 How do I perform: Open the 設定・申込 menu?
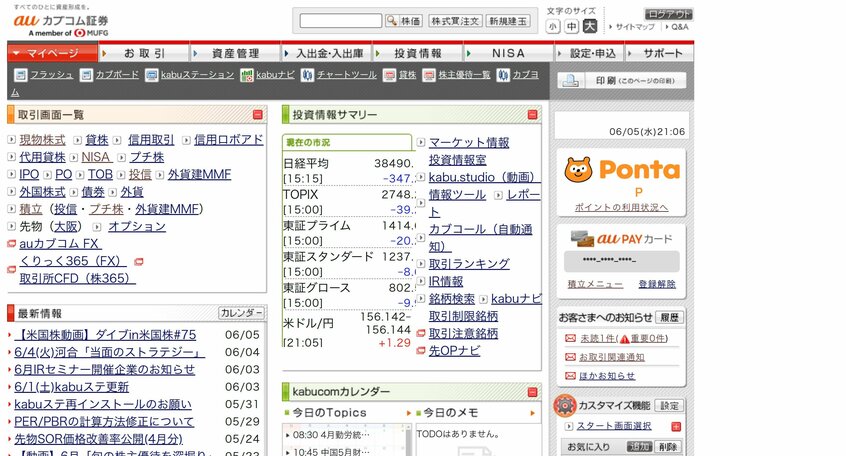click(589, 53)
